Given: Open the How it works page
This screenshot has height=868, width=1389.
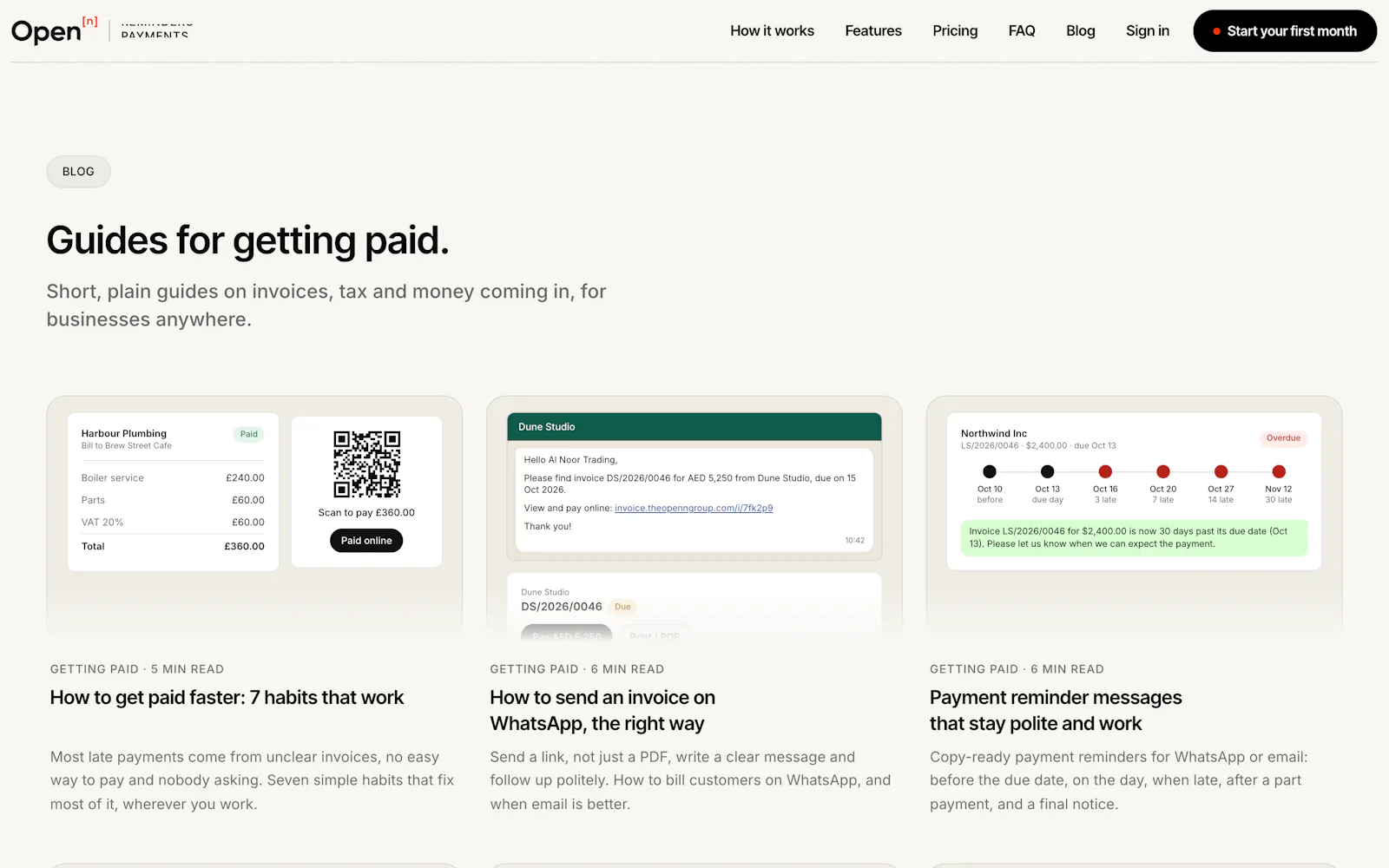Looking at the screenshot, I should (772, 31).
